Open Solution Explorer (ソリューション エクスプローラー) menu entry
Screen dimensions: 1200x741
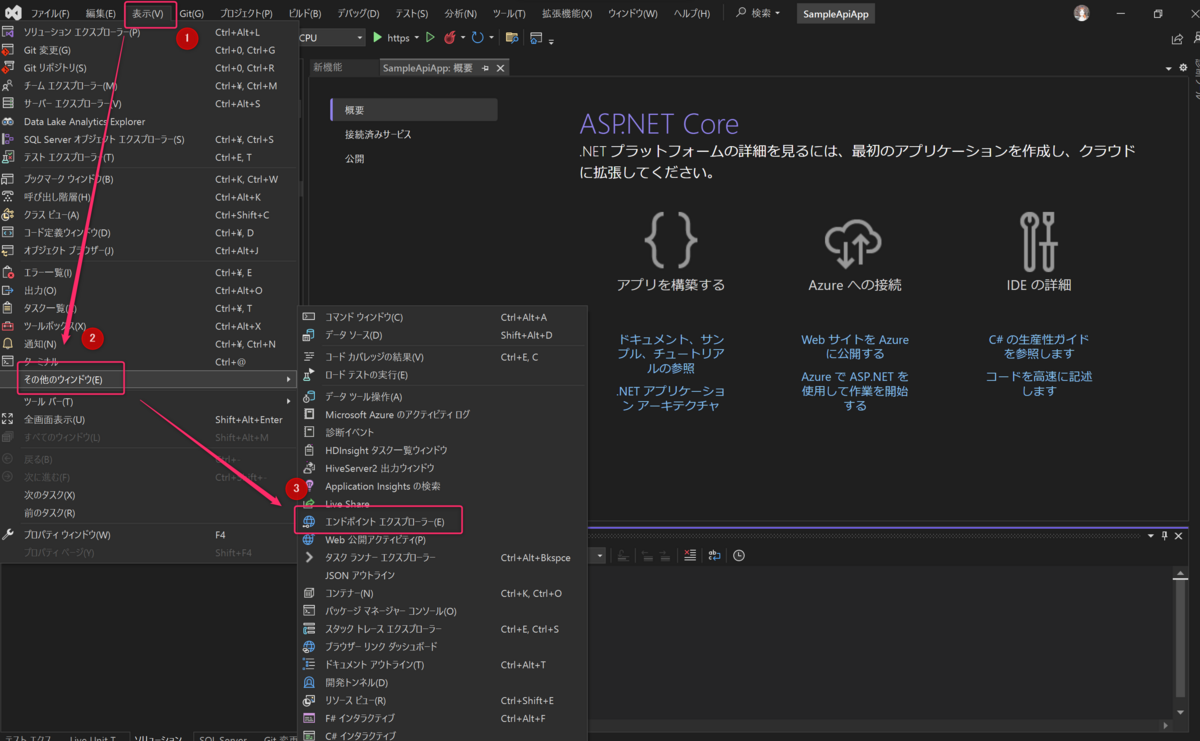[x=148, y=32]
